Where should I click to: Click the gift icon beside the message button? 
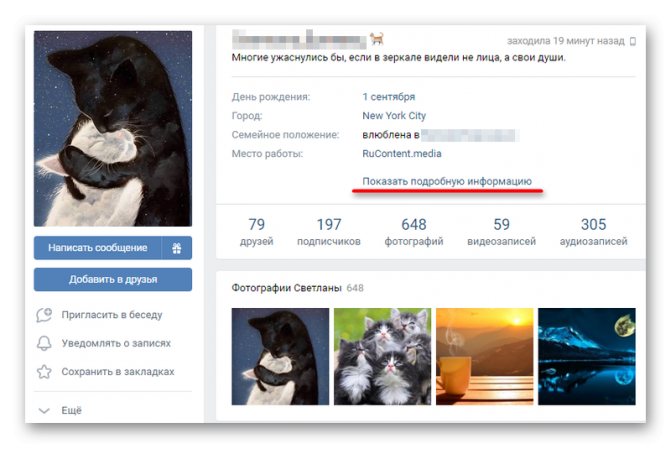[x=177, y=248]
